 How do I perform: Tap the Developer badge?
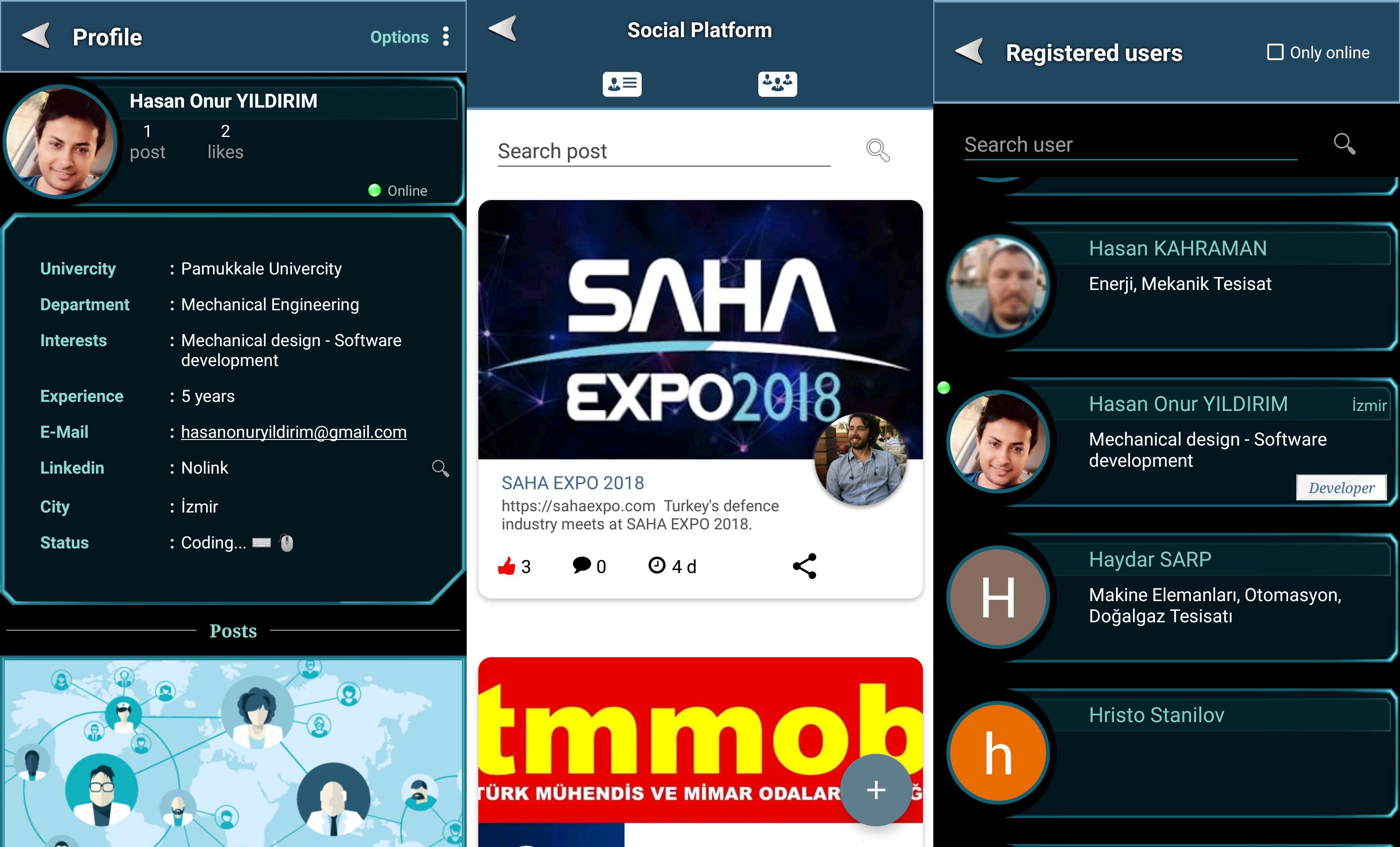[1341, 487]
